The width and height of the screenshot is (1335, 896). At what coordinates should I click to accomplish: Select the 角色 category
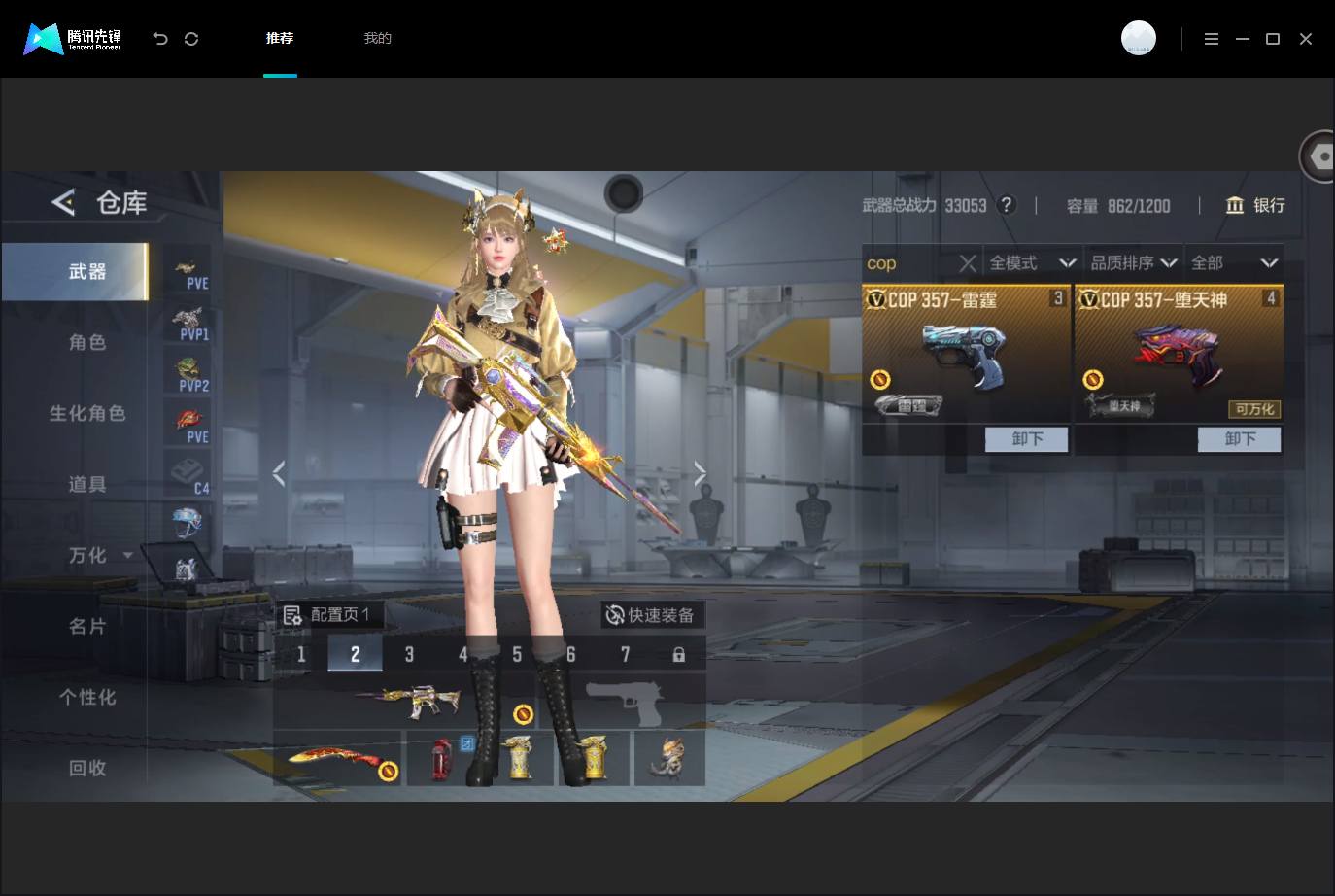pos(87,342)
